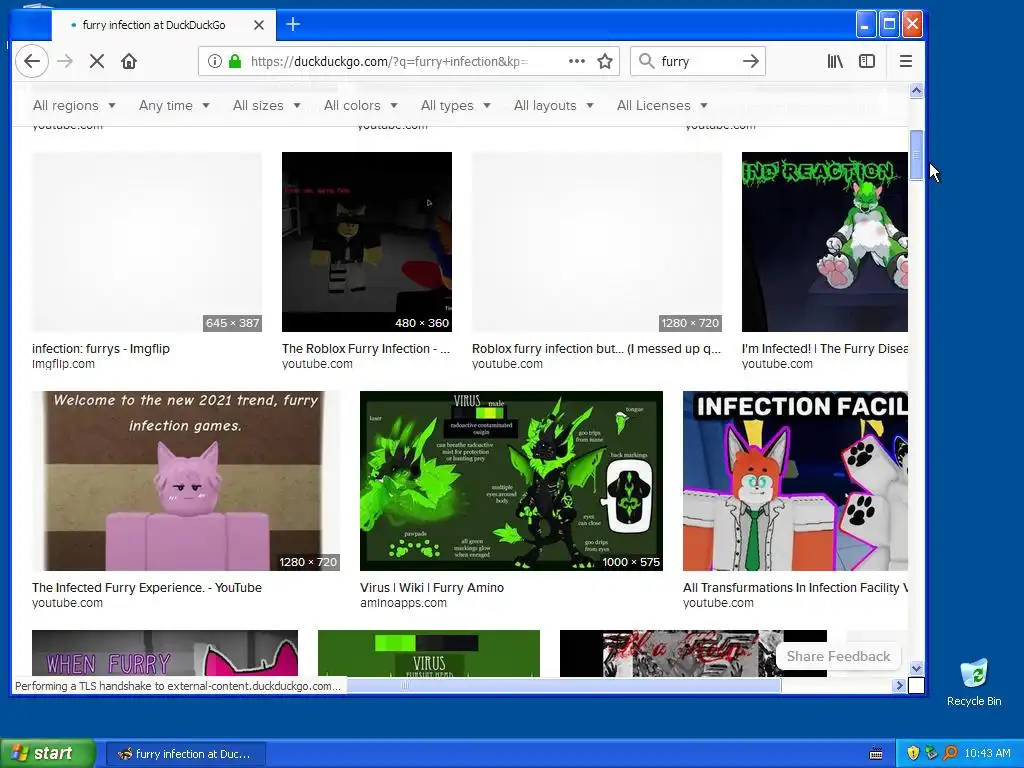
Task: Open Roblox furry infection but... result title
Action: click(x=596, y=349)
